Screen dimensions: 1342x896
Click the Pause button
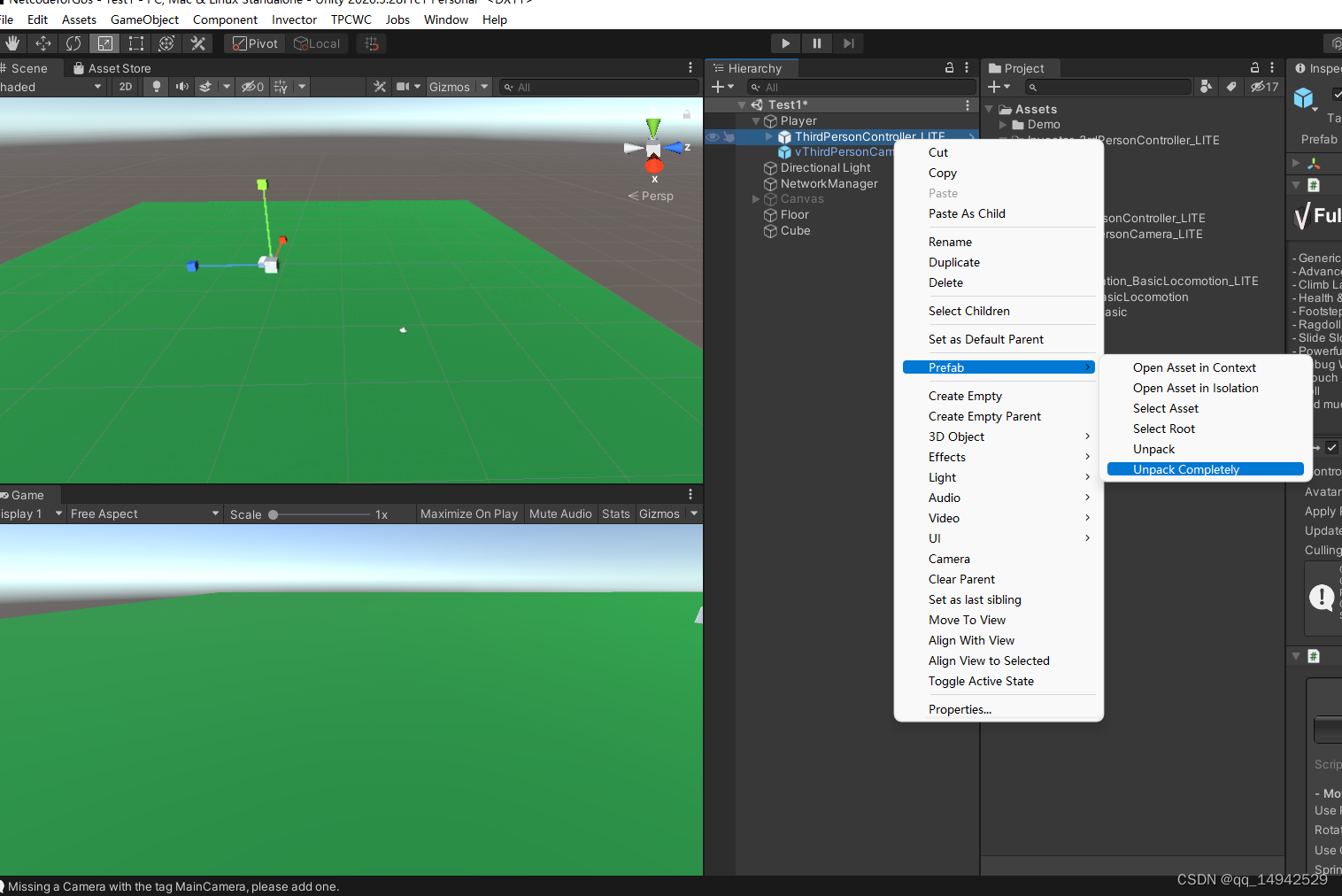point(816,43)
